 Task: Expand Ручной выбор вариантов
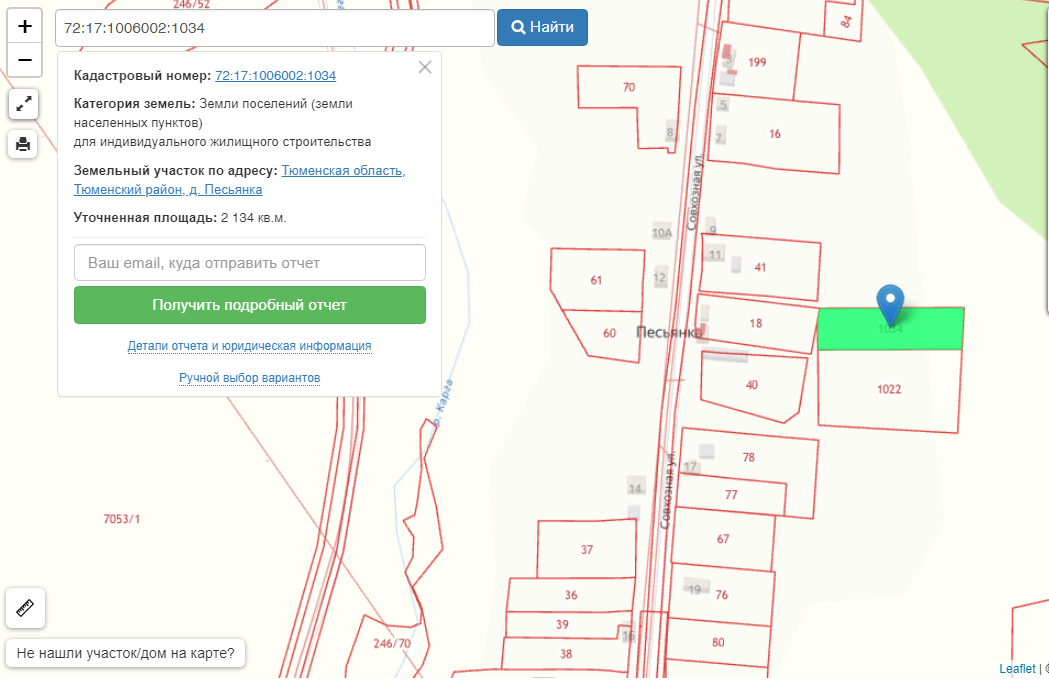tap(249, 378)
